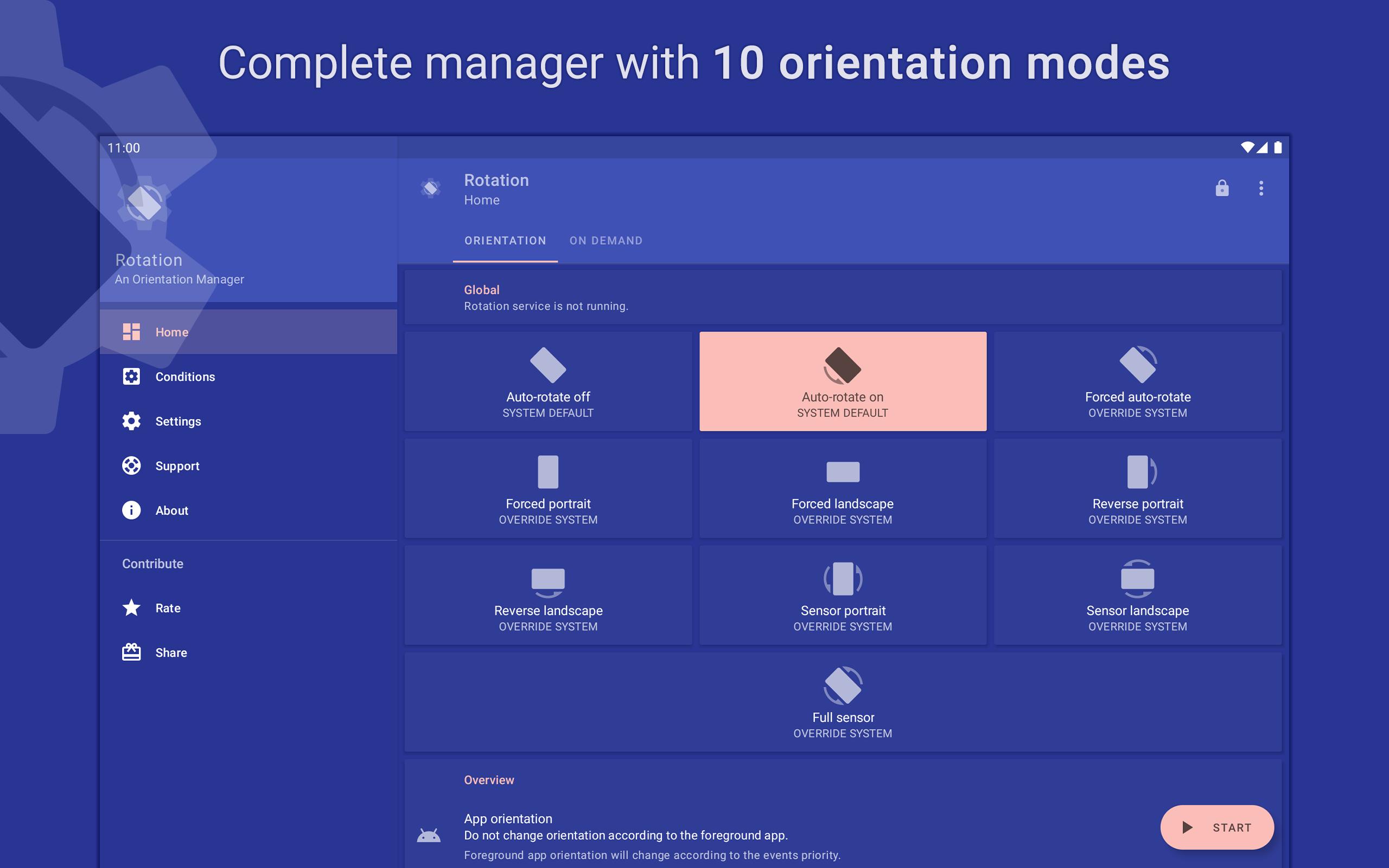Screen dimensions: 1389x868
Task: Tap the cellular signal status icon
Action: [x=1262, y=148]
